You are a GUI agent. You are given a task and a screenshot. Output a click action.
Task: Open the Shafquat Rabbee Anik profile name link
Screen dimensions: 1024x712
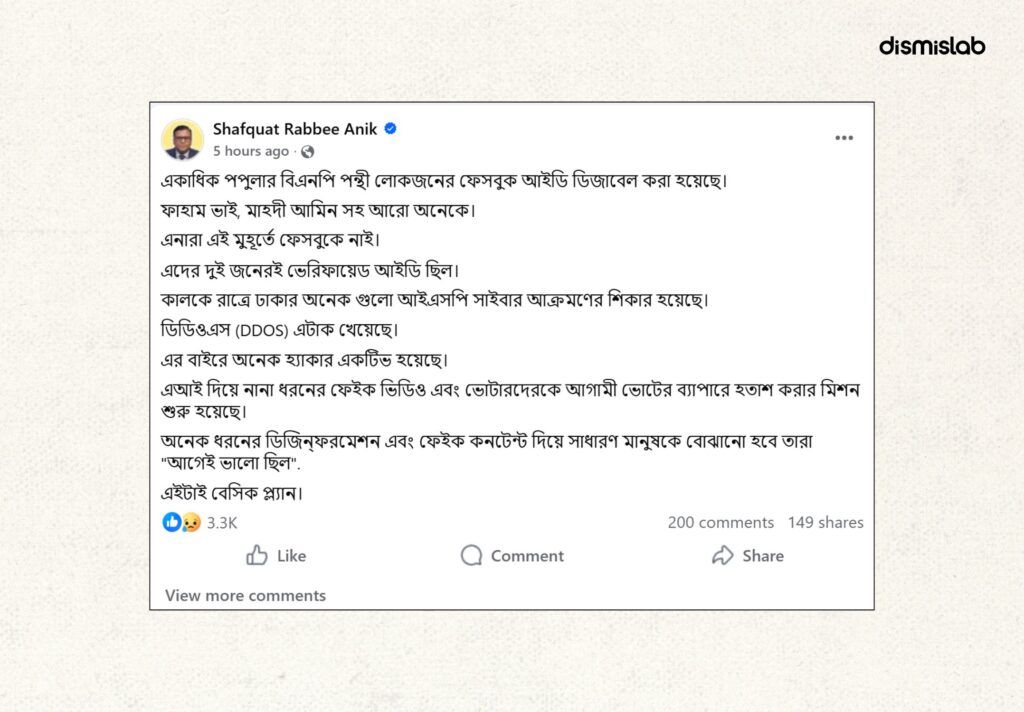[x=295, y=129]
